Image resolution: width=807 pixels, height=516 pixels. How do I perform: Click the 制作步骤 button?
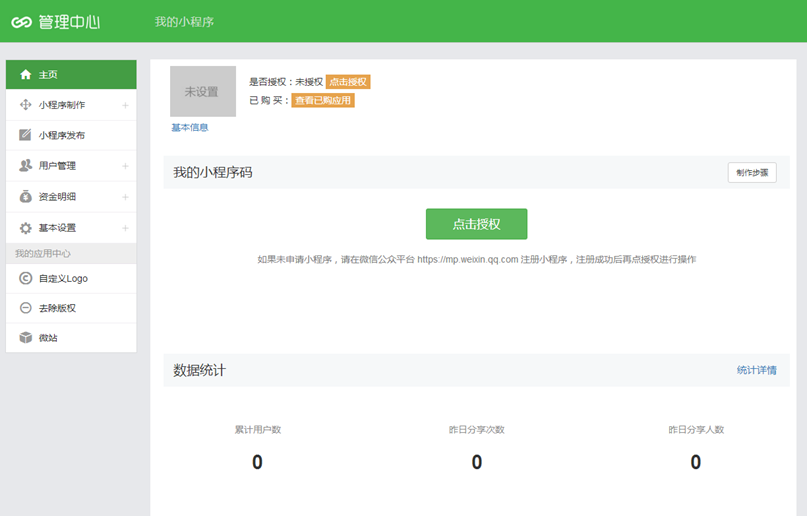point(751,173)
